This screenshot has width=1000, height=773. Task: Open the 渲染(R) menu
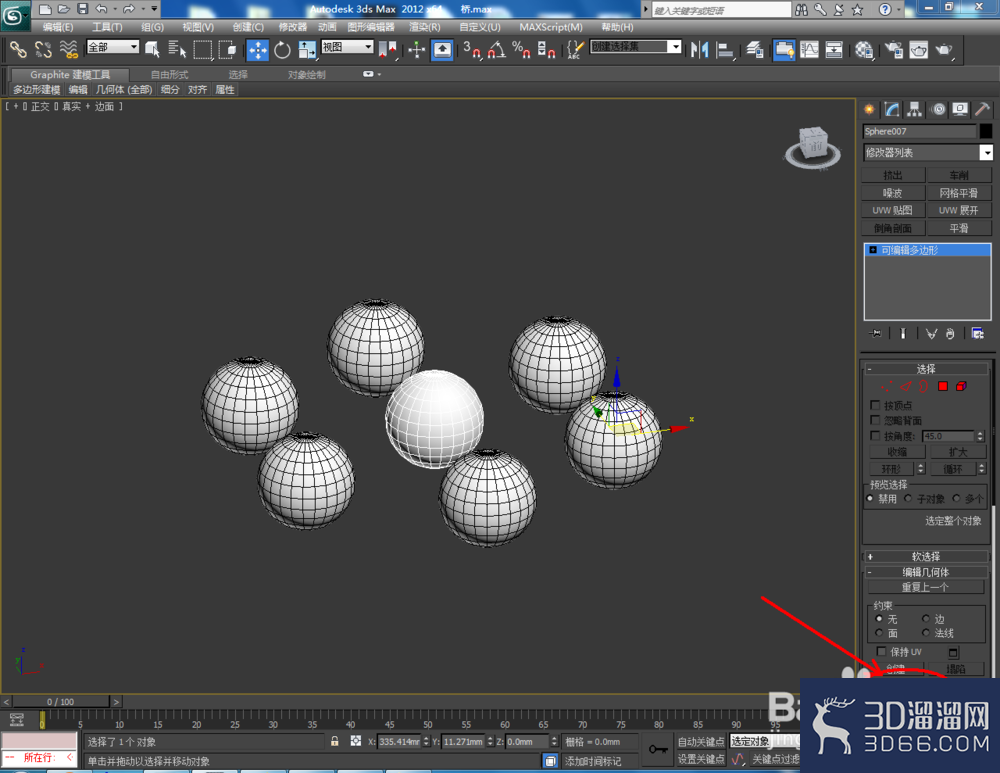(425, 27)
